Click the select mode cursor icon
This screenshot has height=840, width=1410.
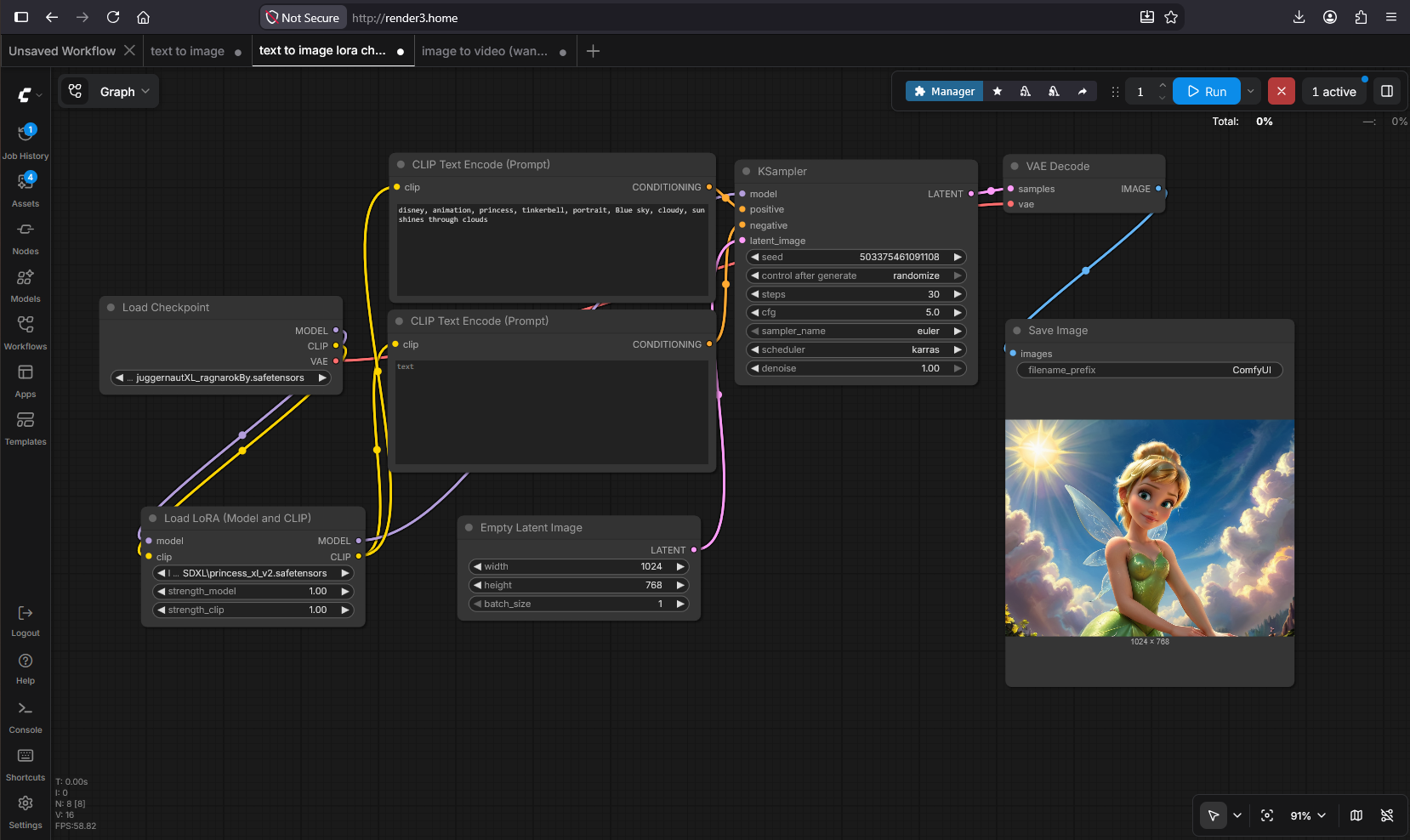pos(1214,815)
